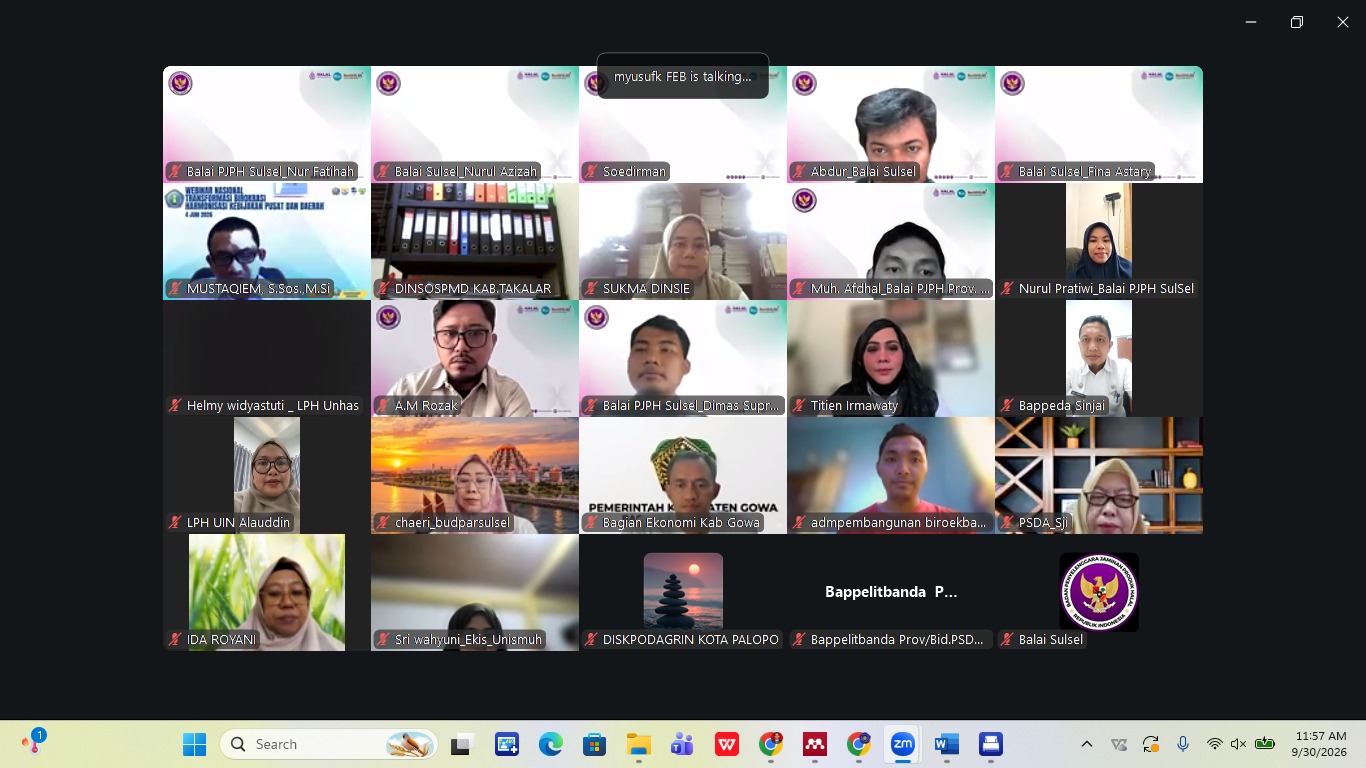Click the name label Balai Sulsel_Nurul Azizah
The image size is (1366, 768).
pyautogui.click(x=466, y=171)
